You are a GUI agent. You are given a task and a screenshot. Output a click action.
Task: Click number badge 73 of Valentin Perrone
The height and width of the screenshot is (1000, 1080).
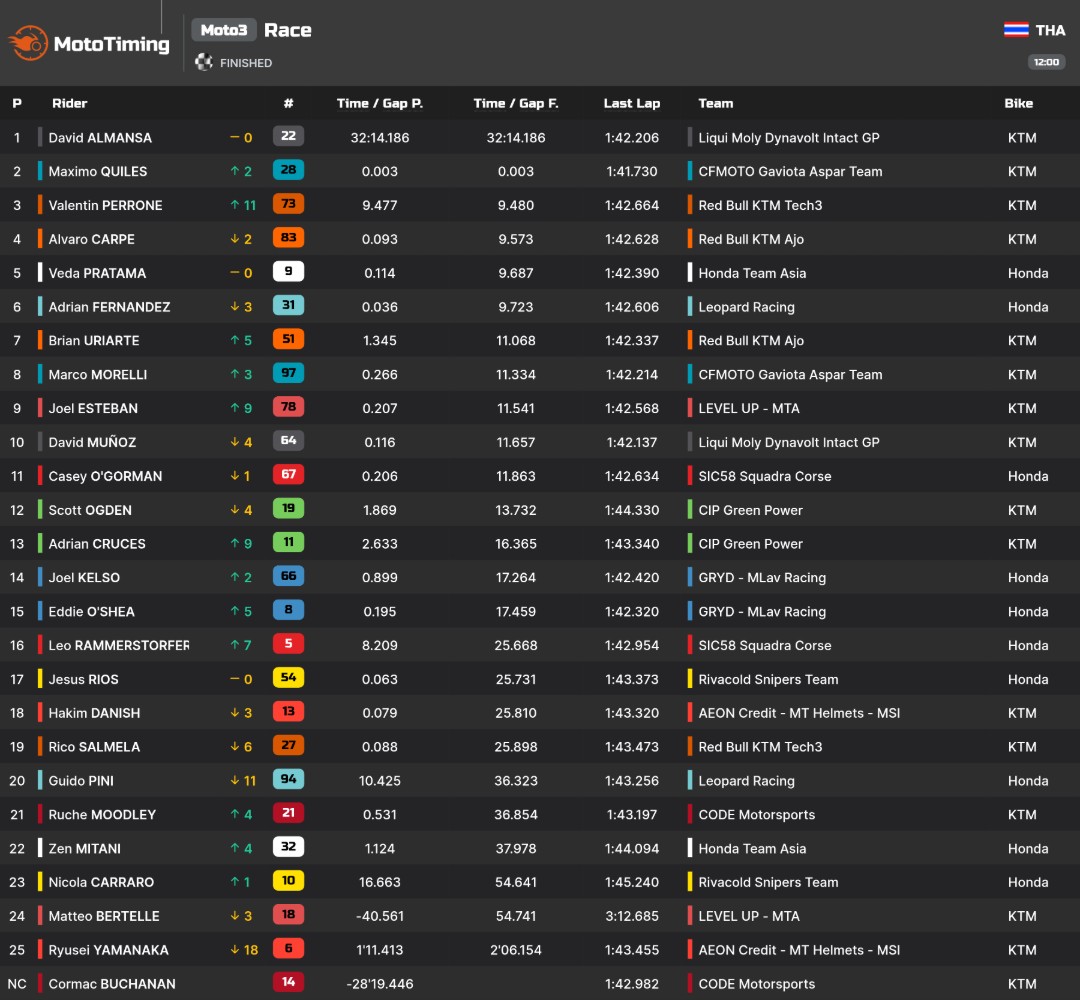tap(289, 203)
